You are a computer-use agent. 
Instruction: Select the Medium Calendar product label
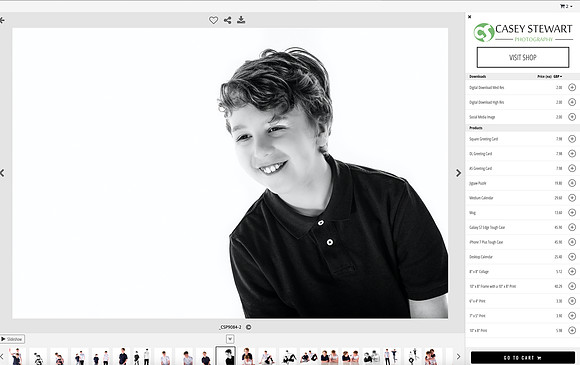coord(481,198)
